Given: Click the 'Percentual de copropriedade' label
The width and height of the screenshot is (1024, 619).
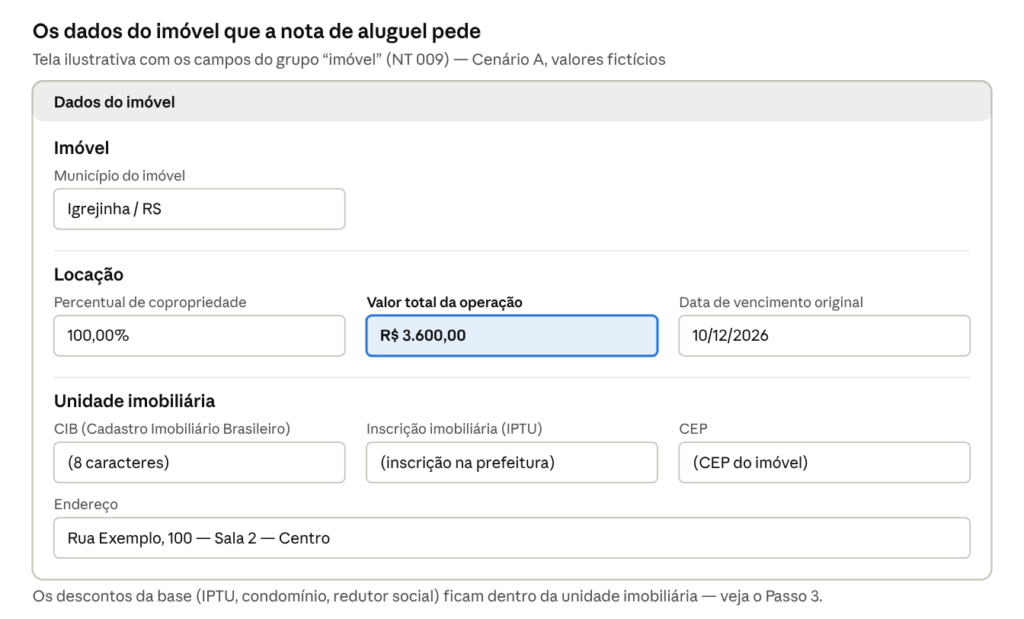Looking at the screenshot, I should 150,302.
